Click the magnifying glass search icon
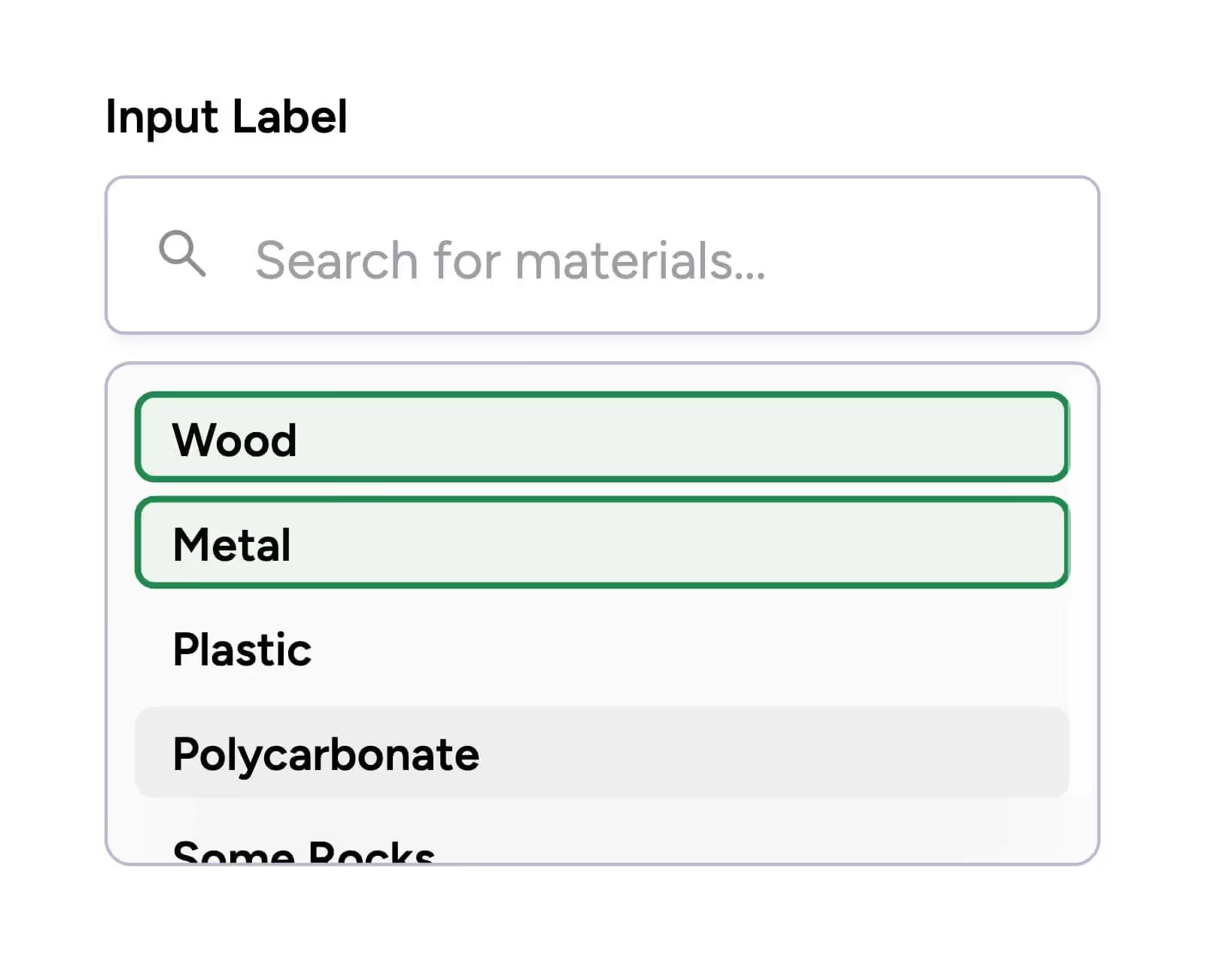1213x980 pixels. pyautogui.click(x=182, y=254)
